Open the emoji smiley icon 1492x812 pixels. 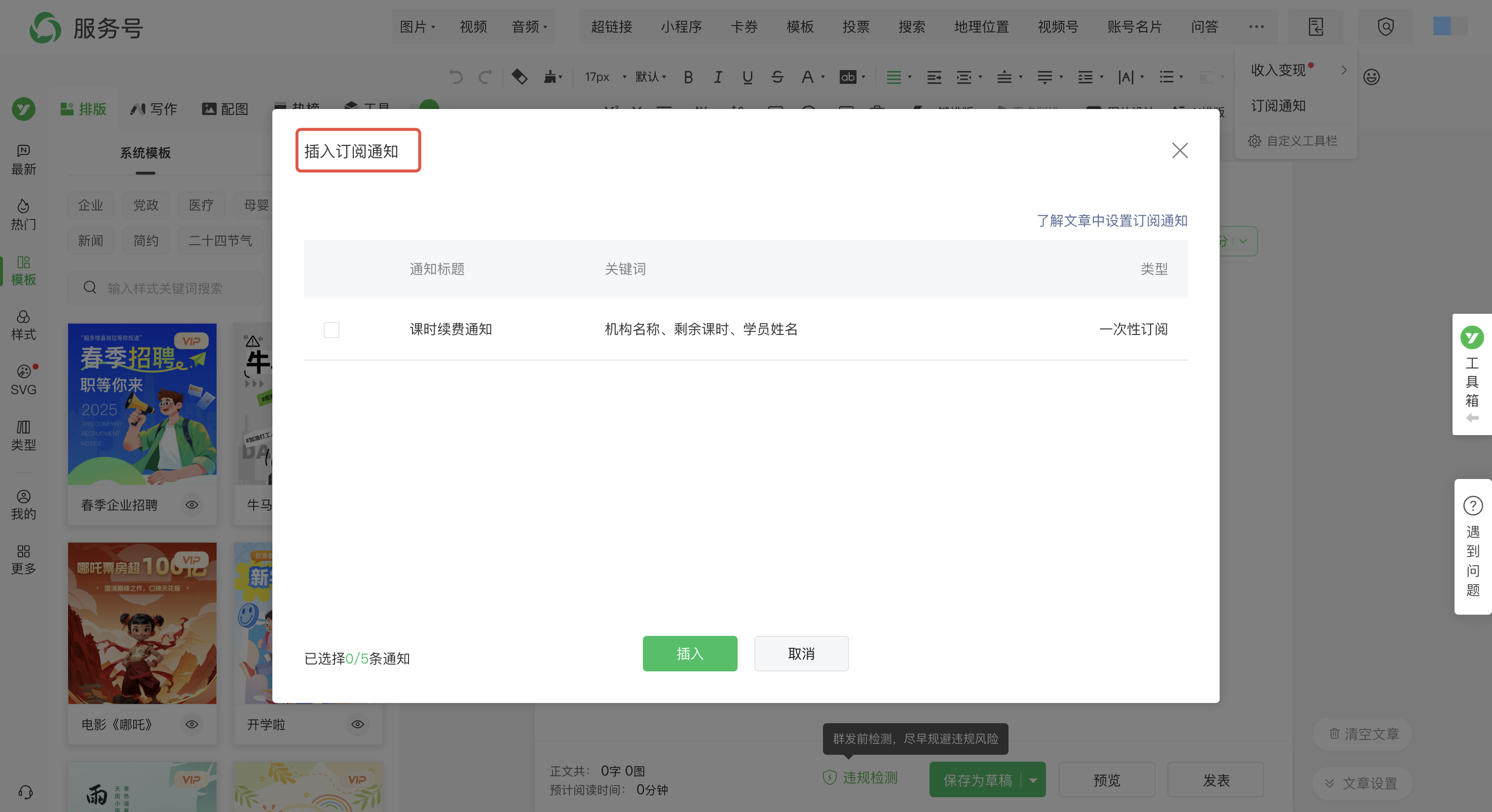click(x=1371, y=77)
